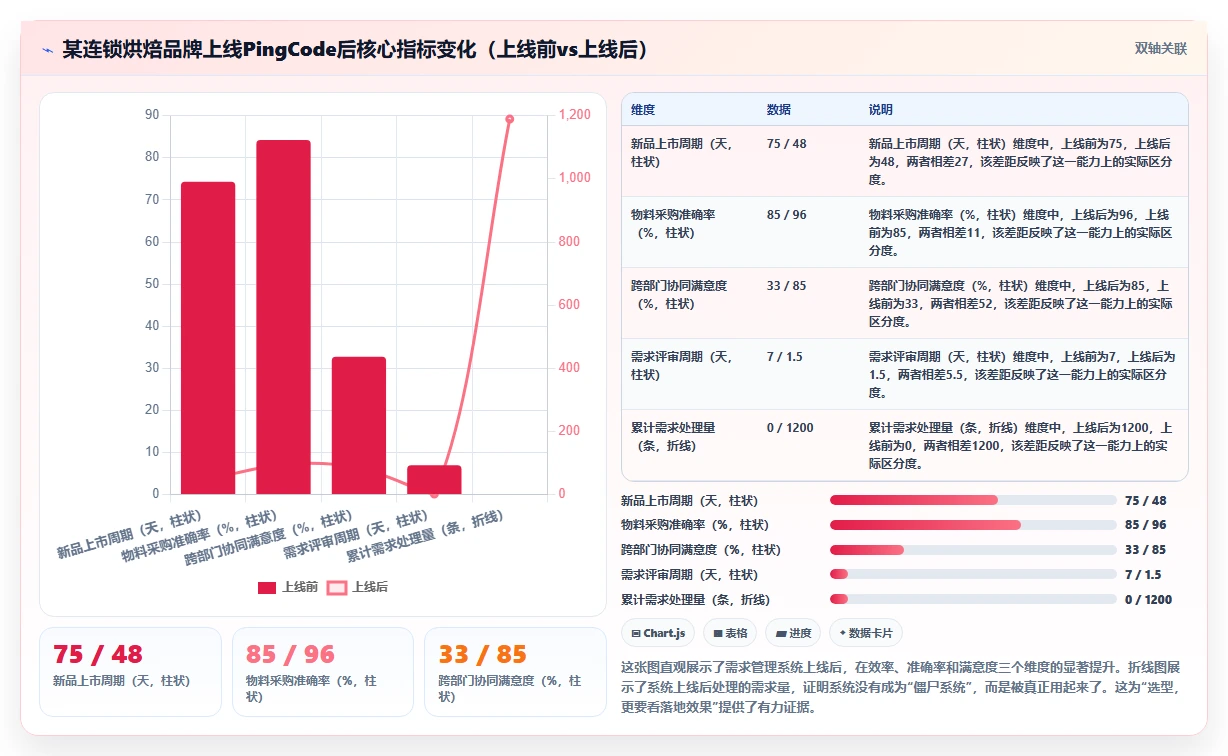Click the 跨部门协同满意度 progress bar
This screenshot has width=1228, height=756.
pos(973,550)
